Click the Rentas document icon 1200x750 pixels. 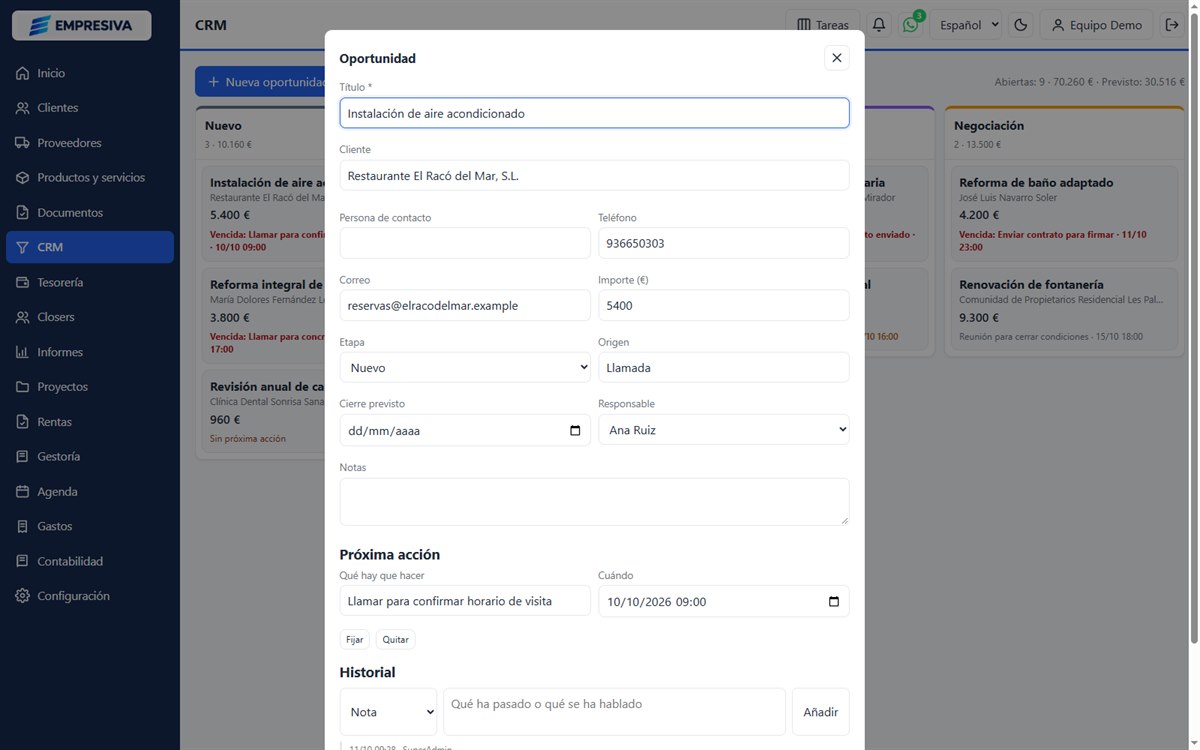coord(22,422)
